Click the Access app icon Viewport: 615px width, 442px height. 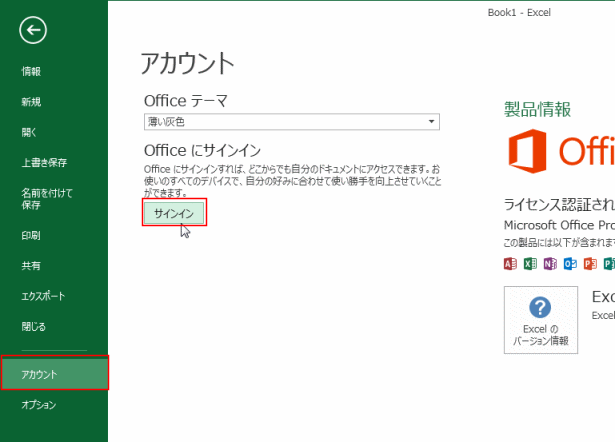click(x=510, y=264)
